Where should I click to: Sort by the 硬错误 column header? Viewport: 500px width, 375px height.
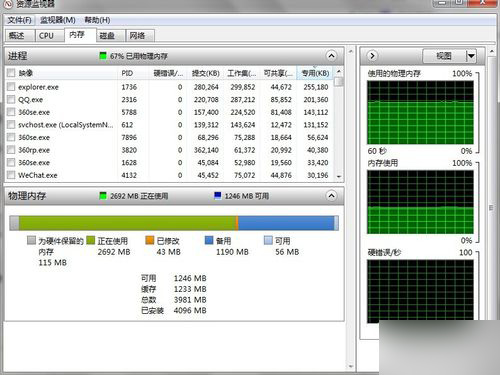point(168,73)
